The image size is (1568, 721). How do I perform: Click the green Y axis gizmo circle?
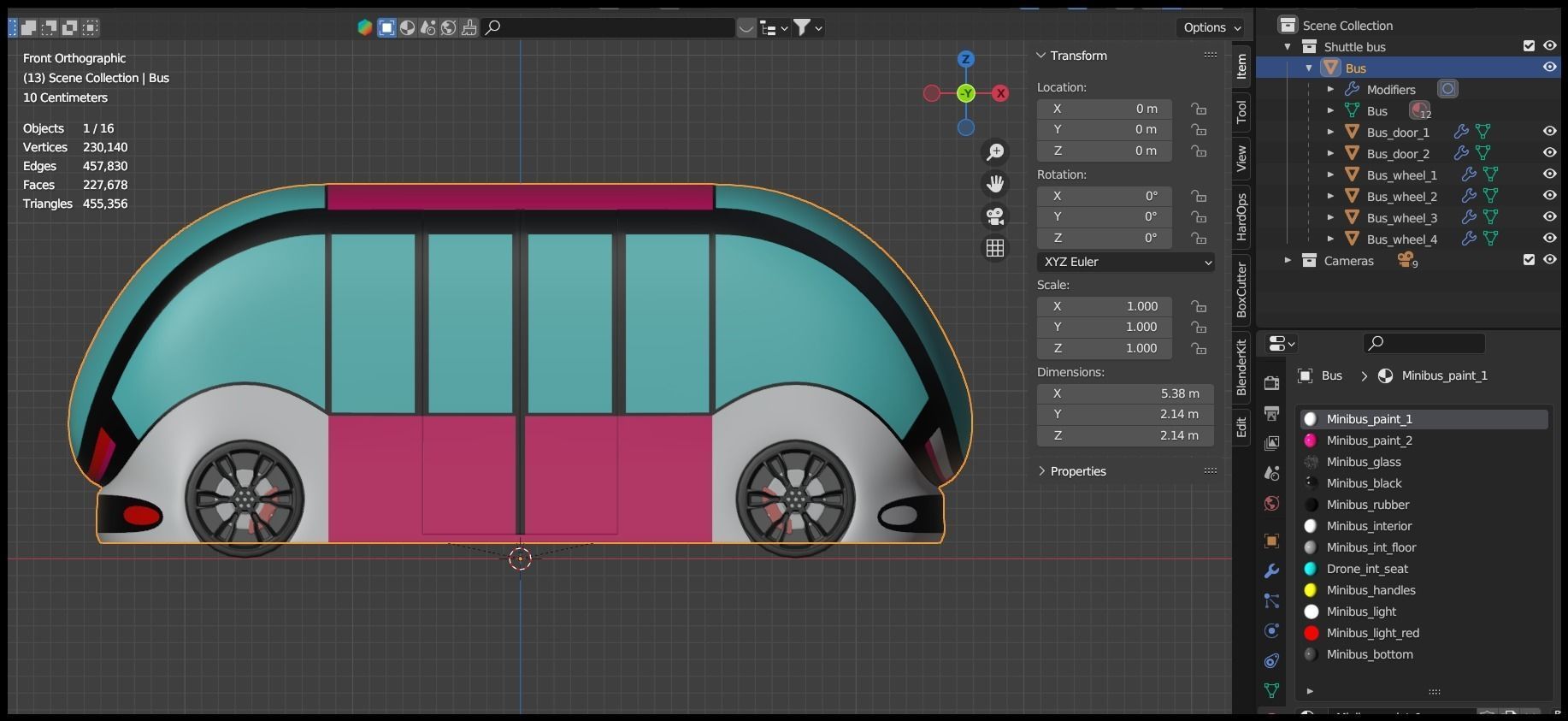pyautogui.click(x=966, y=93)
